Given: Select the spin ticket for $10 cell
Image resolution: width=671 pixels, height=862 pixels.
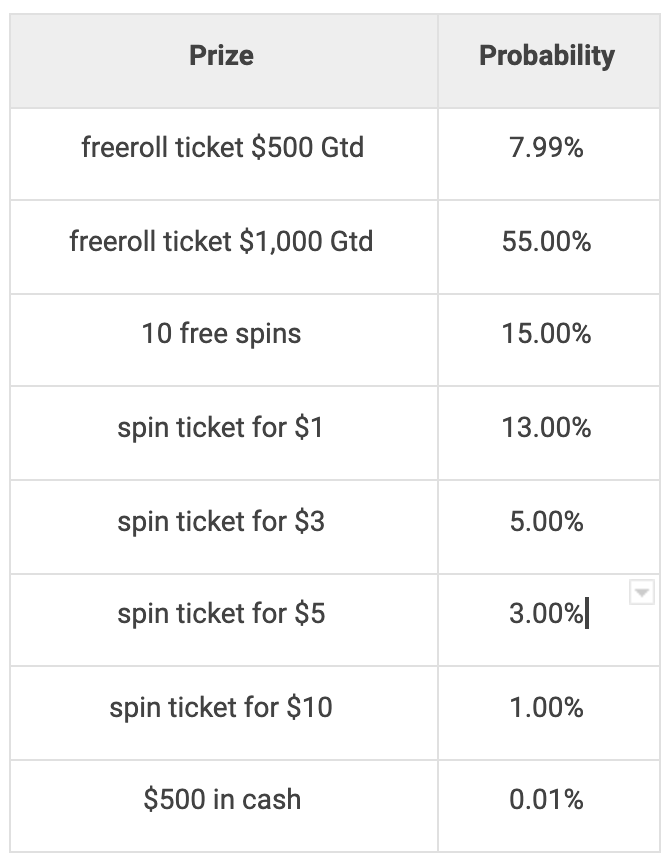Looking at the screenshot, I should coord(221,708).
